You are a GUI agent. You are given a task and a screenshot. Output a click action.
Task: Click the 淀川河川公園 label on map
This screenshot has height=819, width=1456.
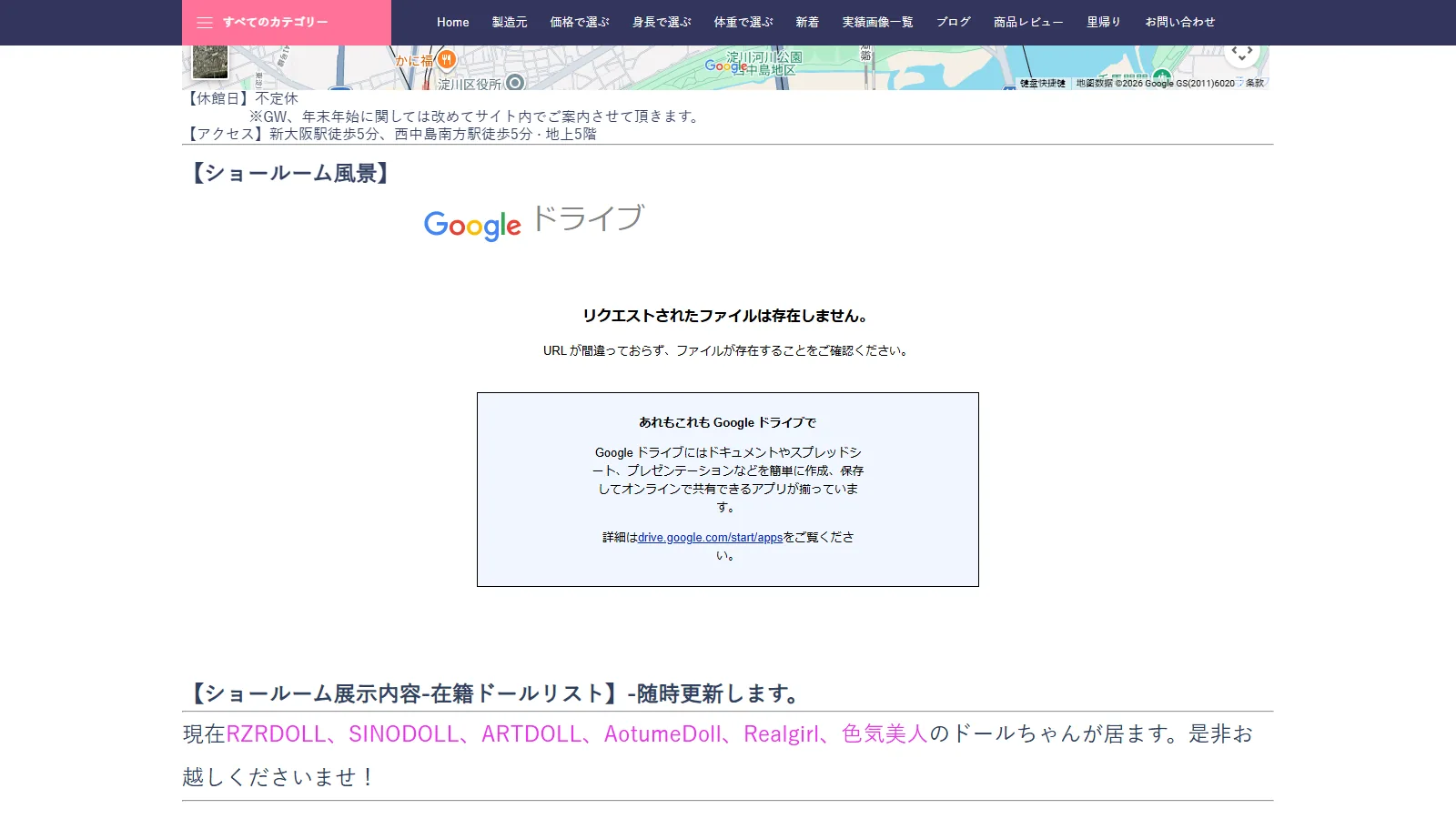click(x=764, y=57)
